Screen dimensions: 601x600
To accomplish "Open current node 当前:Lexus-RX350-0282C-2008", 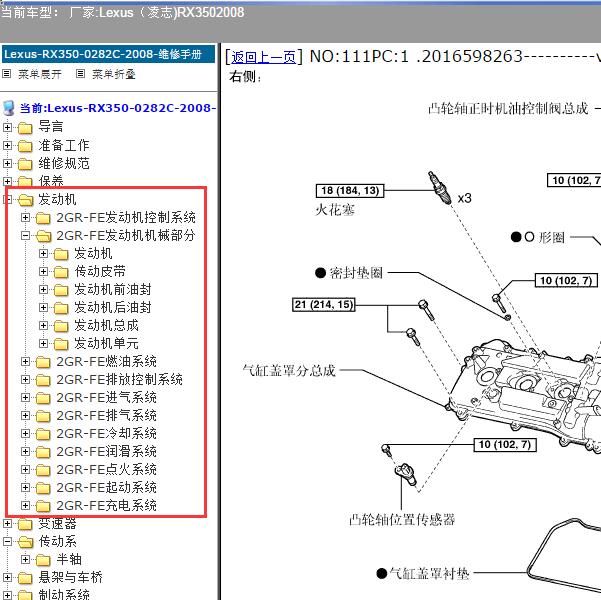I will [x=118, y=108].
